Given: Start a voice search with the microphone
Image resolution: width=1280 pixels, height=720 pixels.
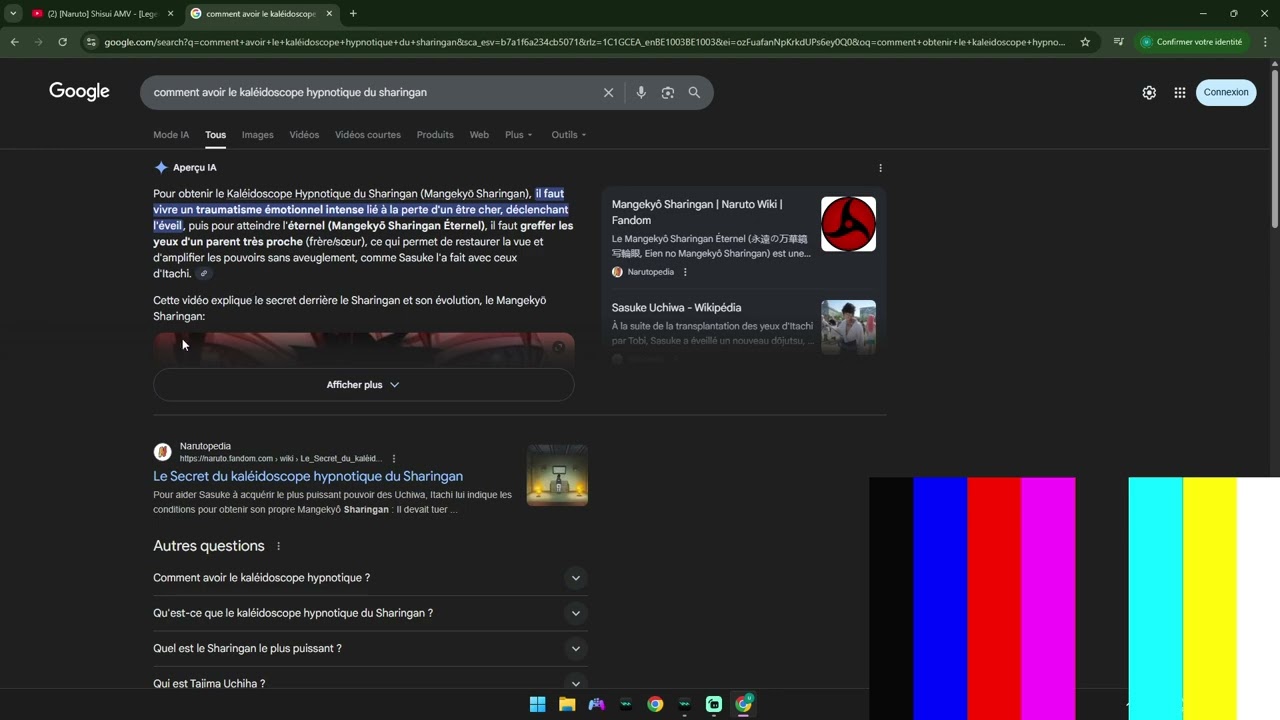Looking at the screenshot, I should click(641, 92).
